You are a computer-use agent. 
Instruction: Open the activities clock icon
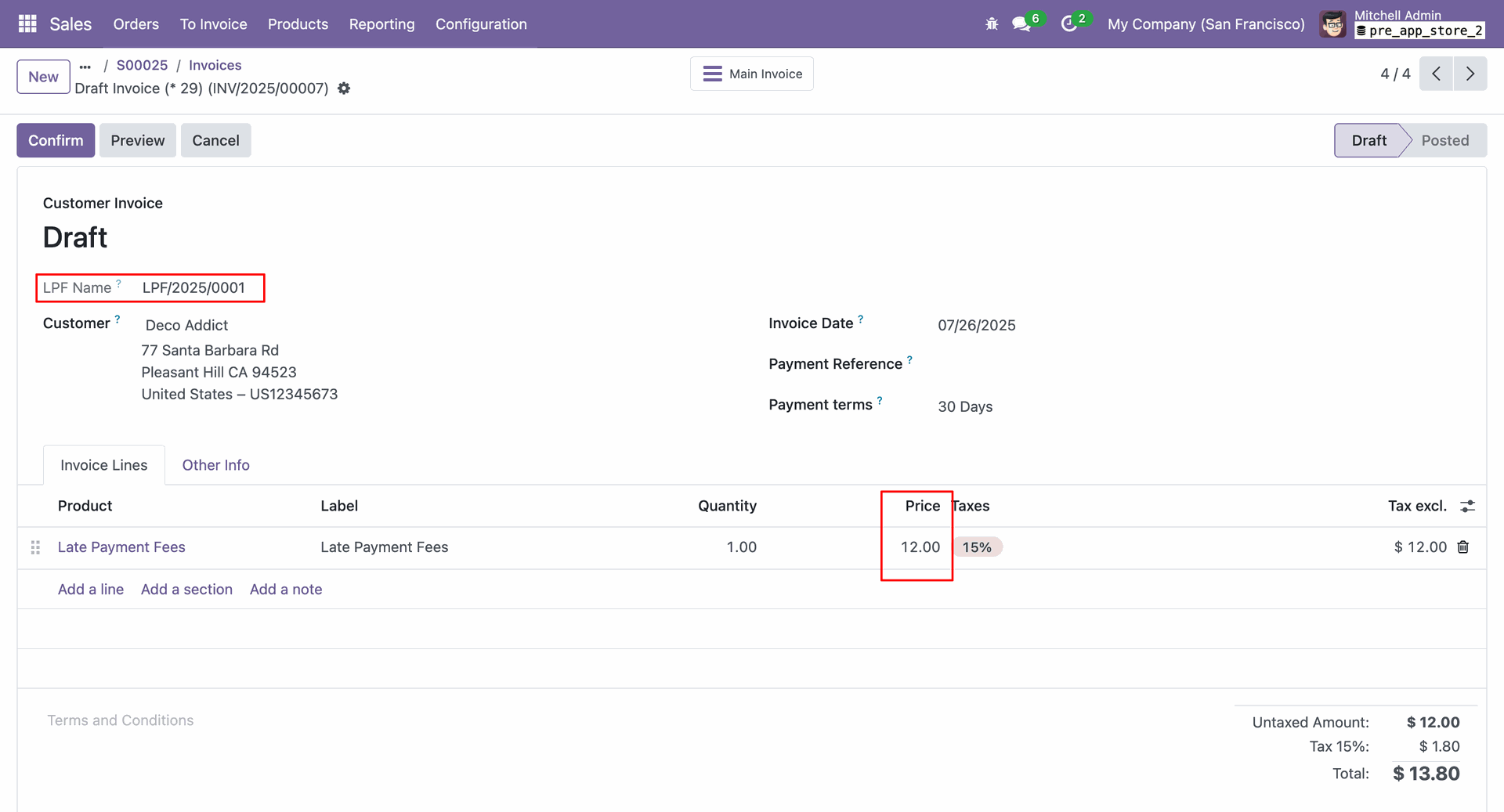[1068, 24]
